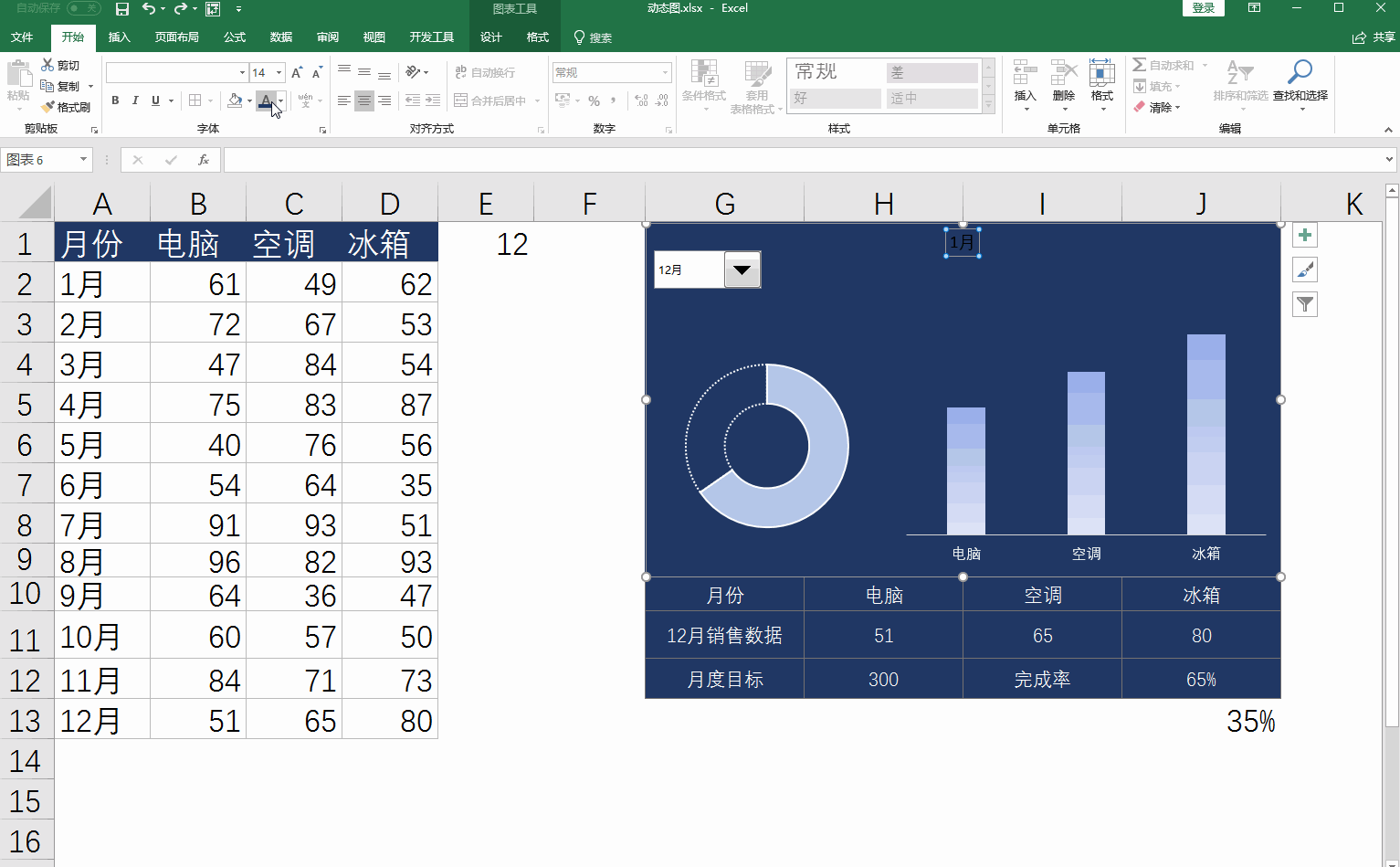Image resolution: width=1400 pixels, height=867 pixels.
Task: Click the Insert cells (插入) button
Action: [x=1025, y=85]
